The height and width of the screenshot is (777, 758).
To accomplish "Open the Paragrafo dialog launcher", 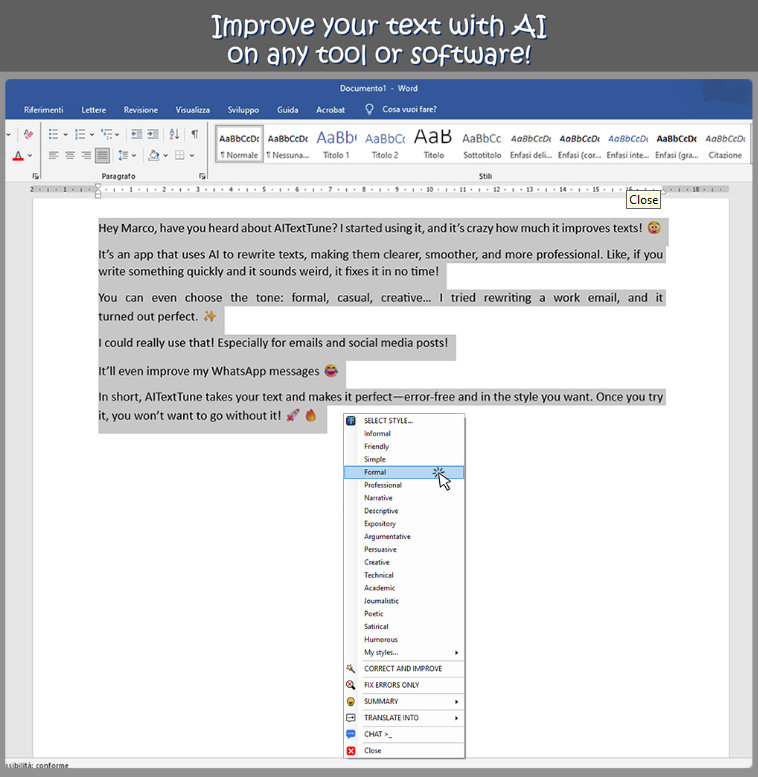I will tap(202, 176).
